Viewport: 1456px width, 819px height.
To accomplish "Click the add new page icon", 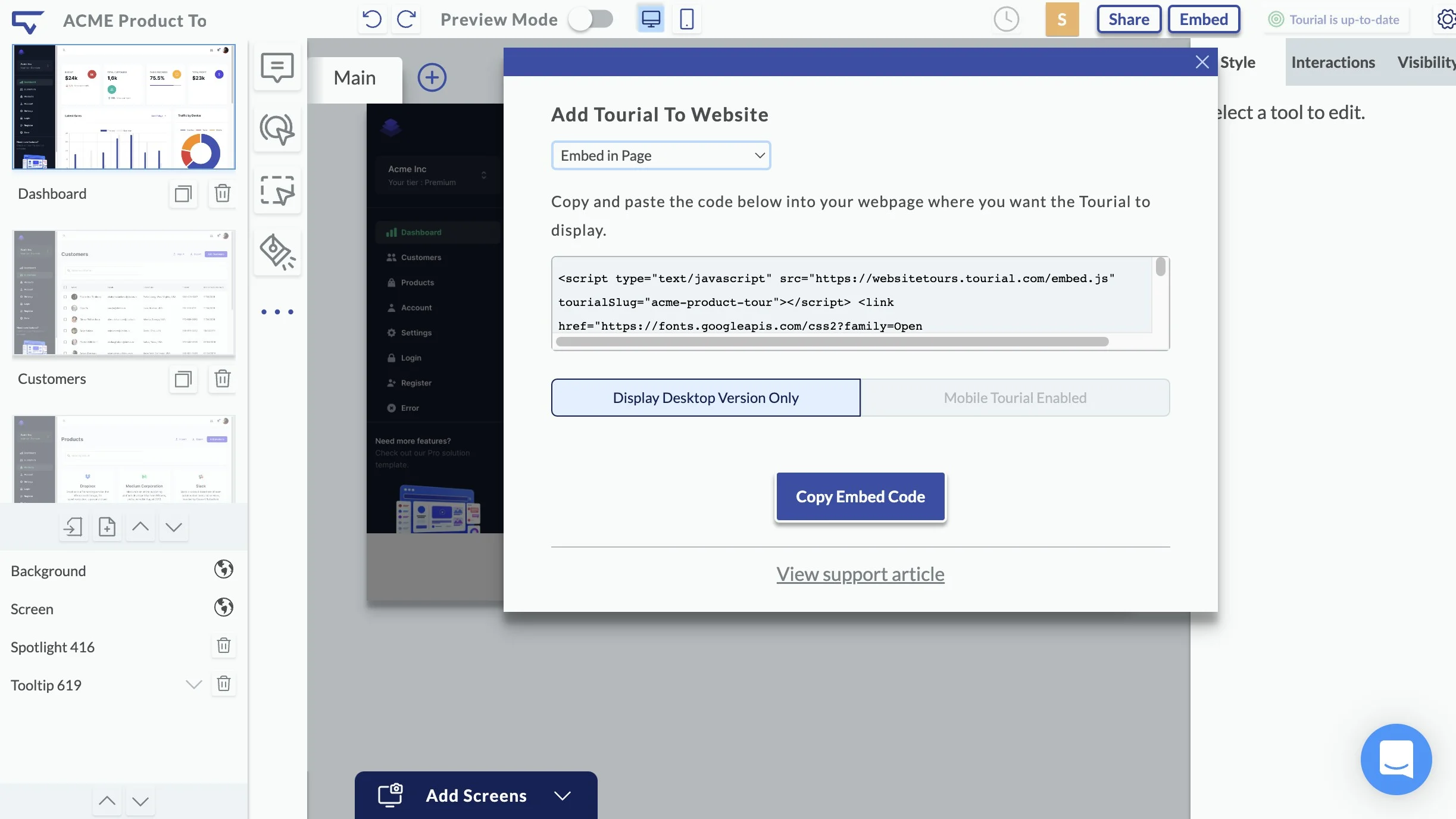I will [x=107, y=527].
